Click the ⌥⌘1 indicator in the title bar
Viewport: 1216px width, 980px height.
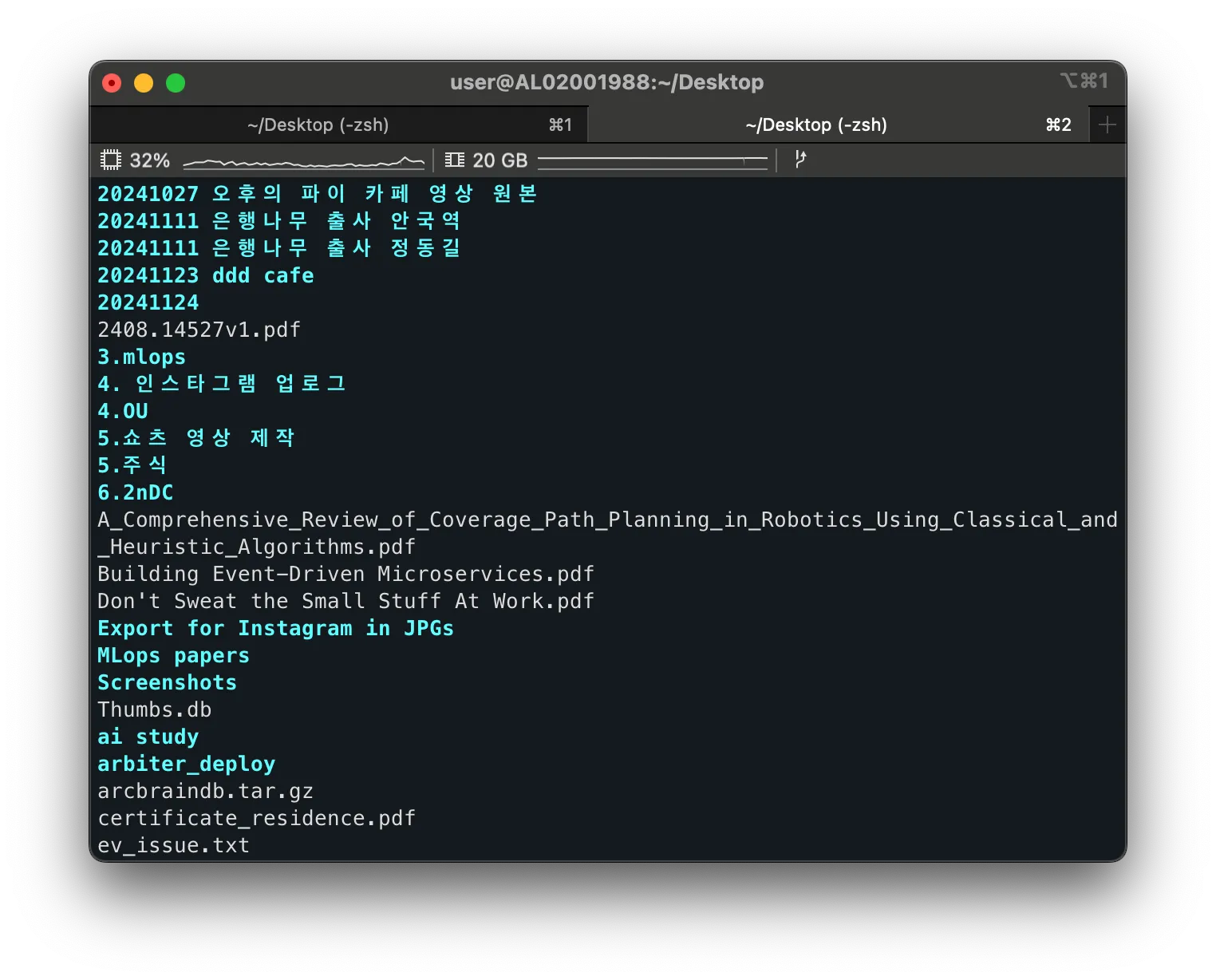(x=1084, y=81)
